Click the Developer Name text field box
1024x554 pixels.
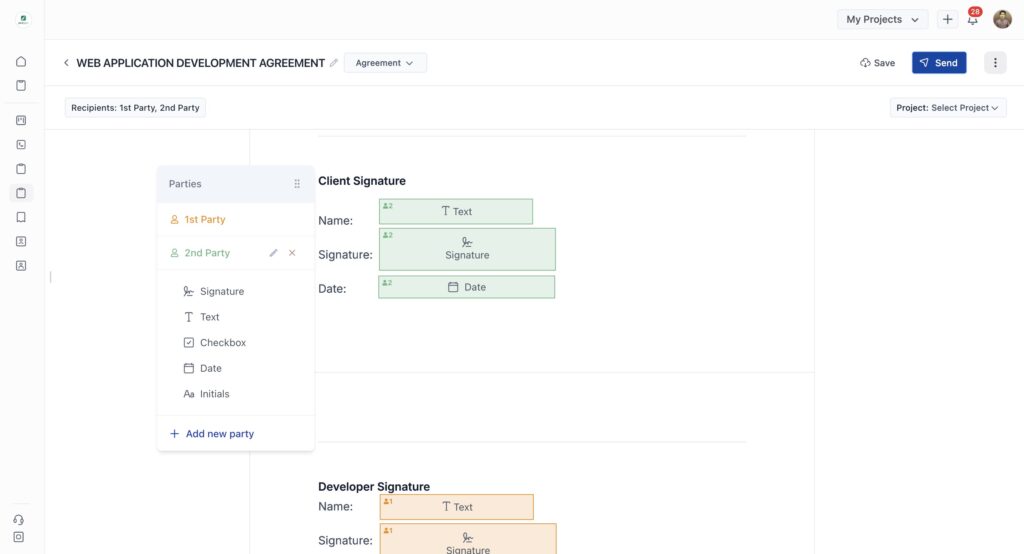tap(456, 507)
